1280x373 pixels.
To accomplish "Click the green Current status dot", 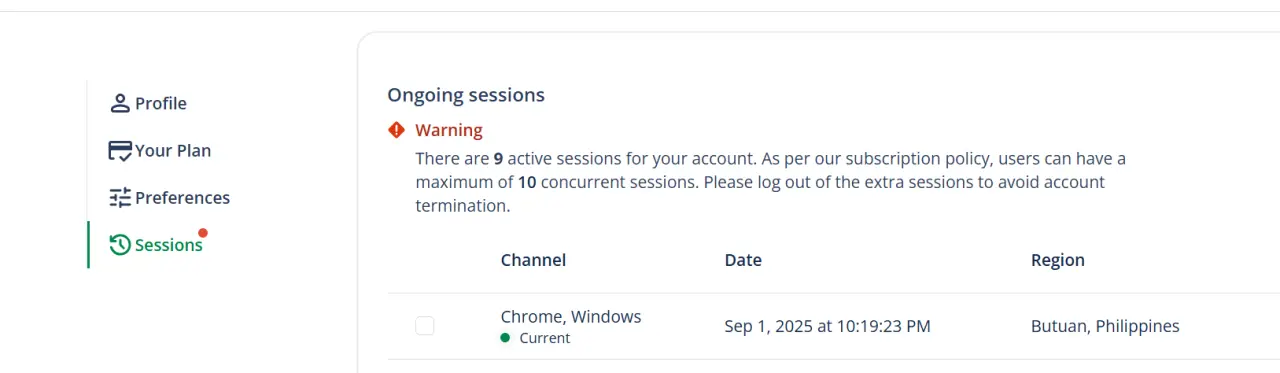I will pyautogui.click(x=506, y=338).
